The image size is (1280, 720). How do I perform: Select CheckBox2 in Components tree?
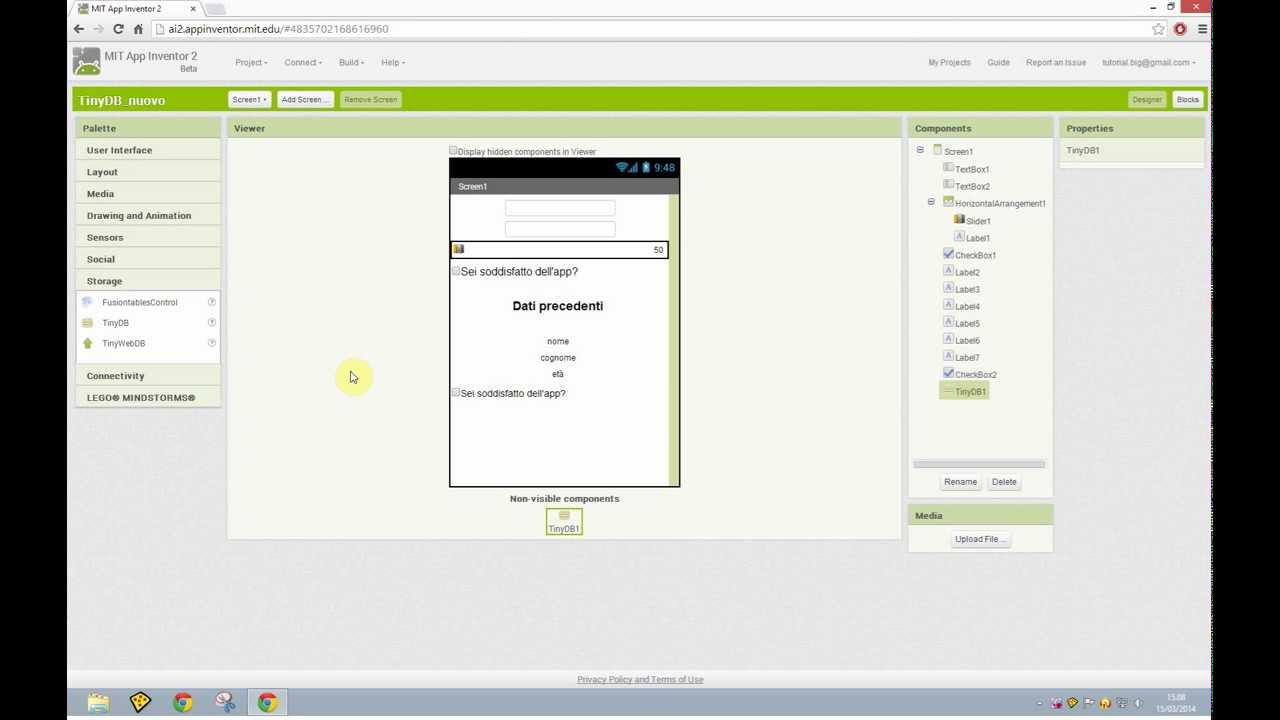[x=975, y=374]
